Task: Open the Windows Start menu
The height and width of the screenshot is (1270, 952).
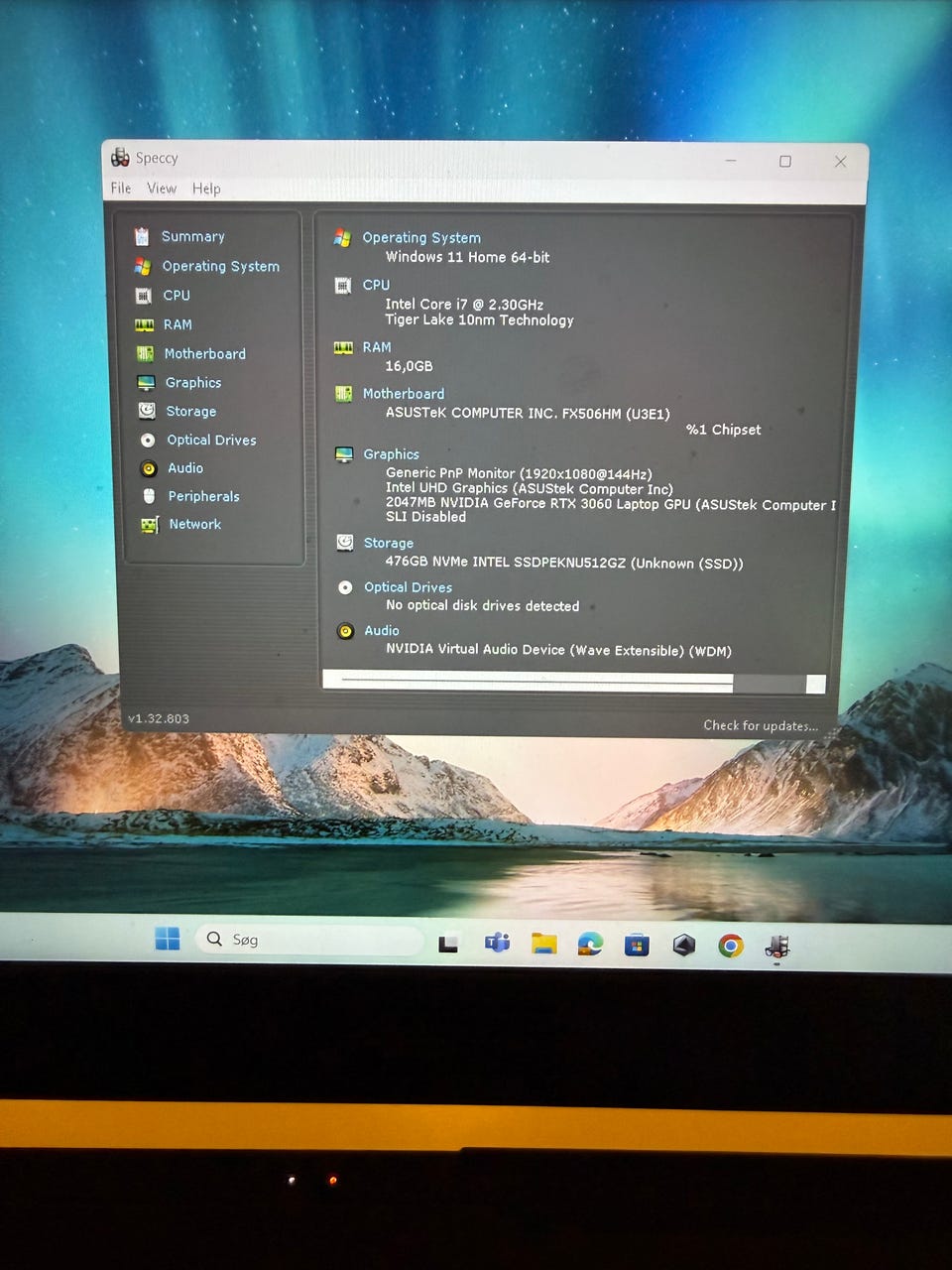Action: tap(168, 939)
